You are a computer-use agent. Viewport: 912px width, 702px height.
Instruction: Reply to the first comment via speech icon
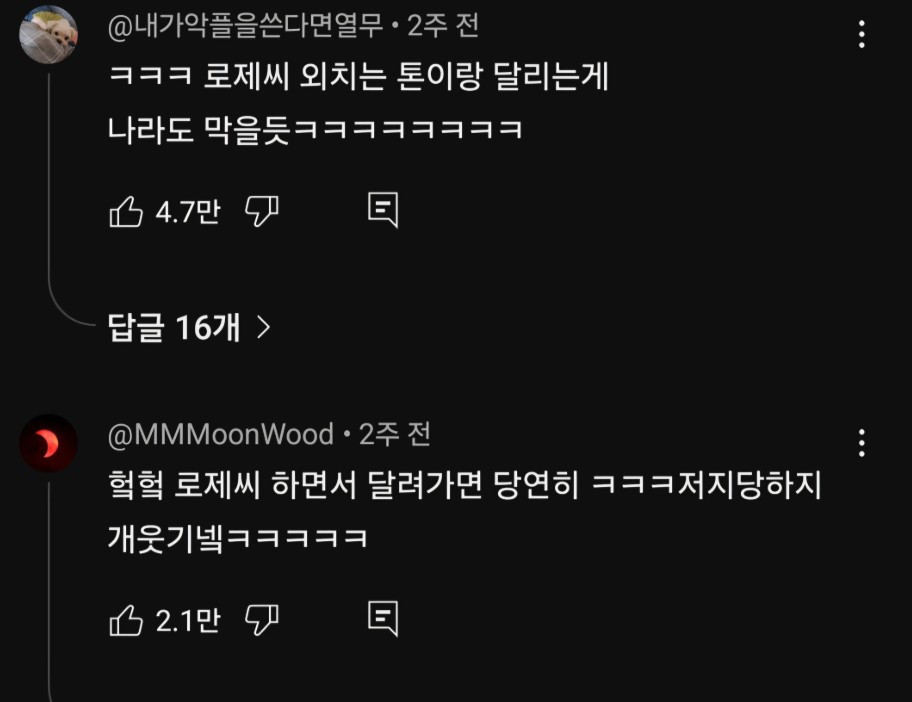tap(383, 210)
